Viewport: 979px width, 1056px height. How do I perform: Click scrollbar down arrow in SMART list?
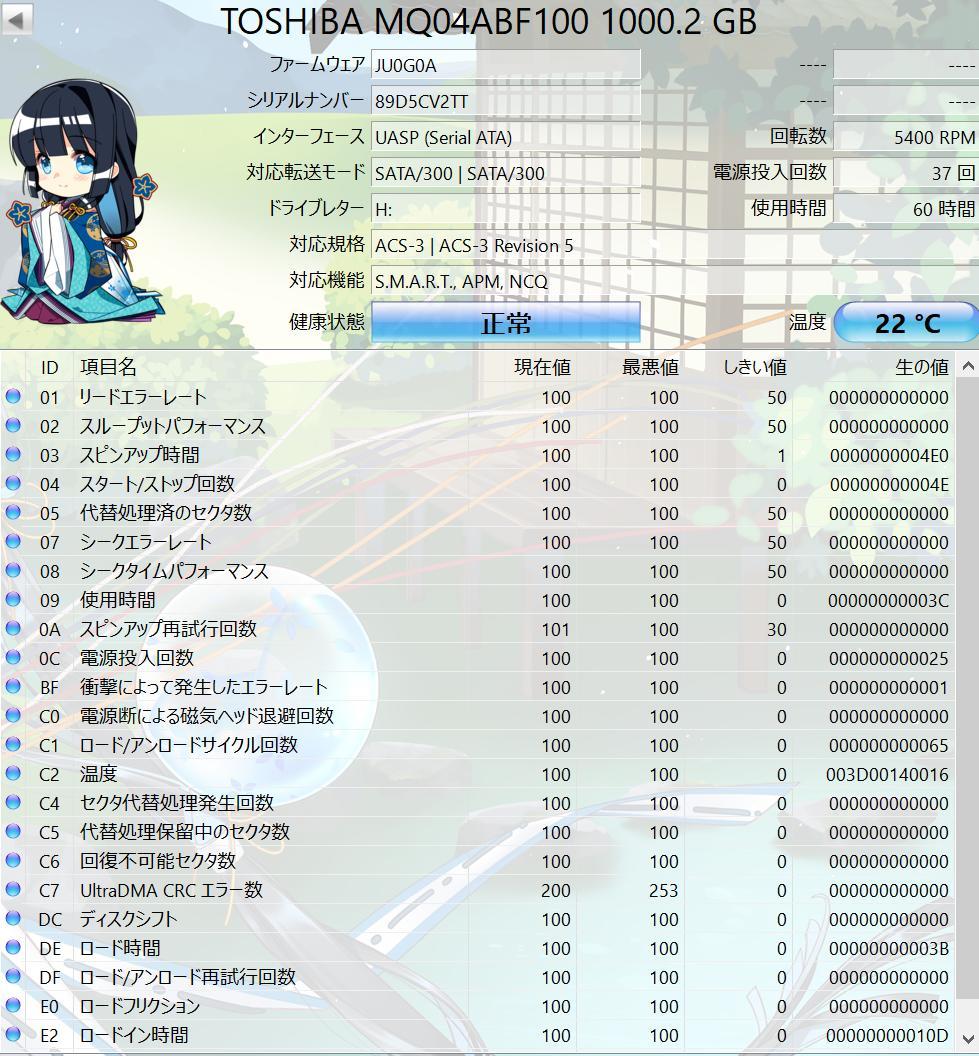coord(968,1038)
